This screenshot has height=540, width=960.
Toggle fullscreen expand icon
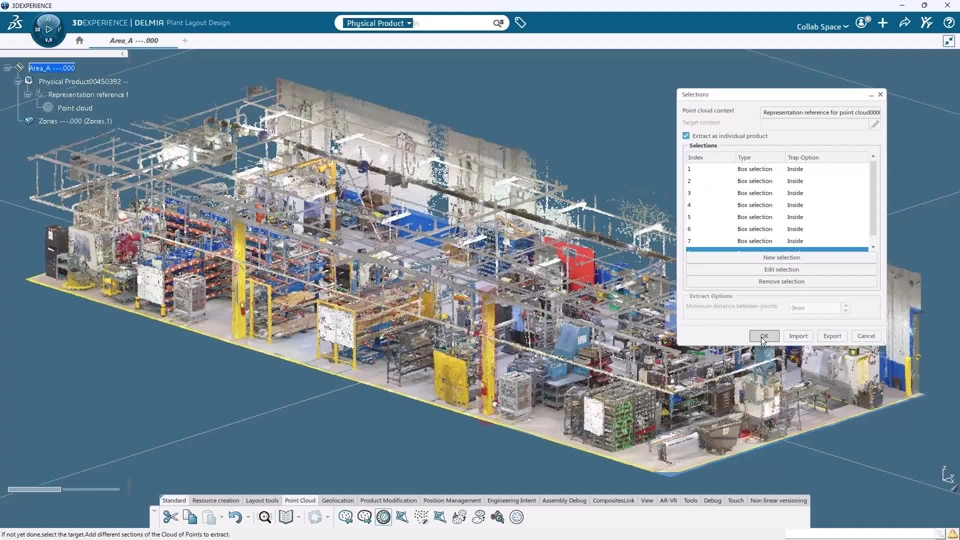(x=948, y=41)
